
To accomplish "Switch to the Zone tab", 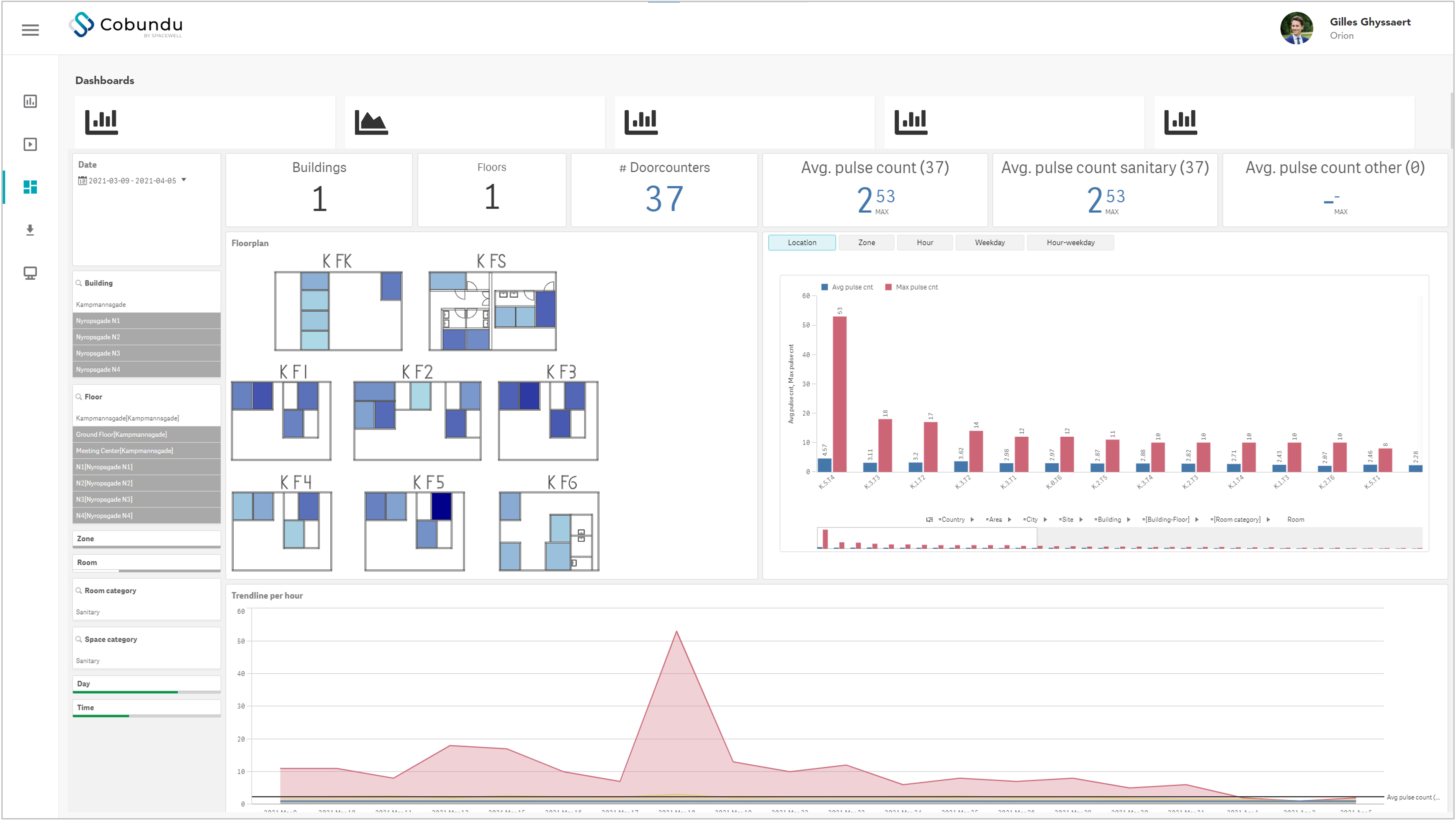I will click(x=867, y=242).
